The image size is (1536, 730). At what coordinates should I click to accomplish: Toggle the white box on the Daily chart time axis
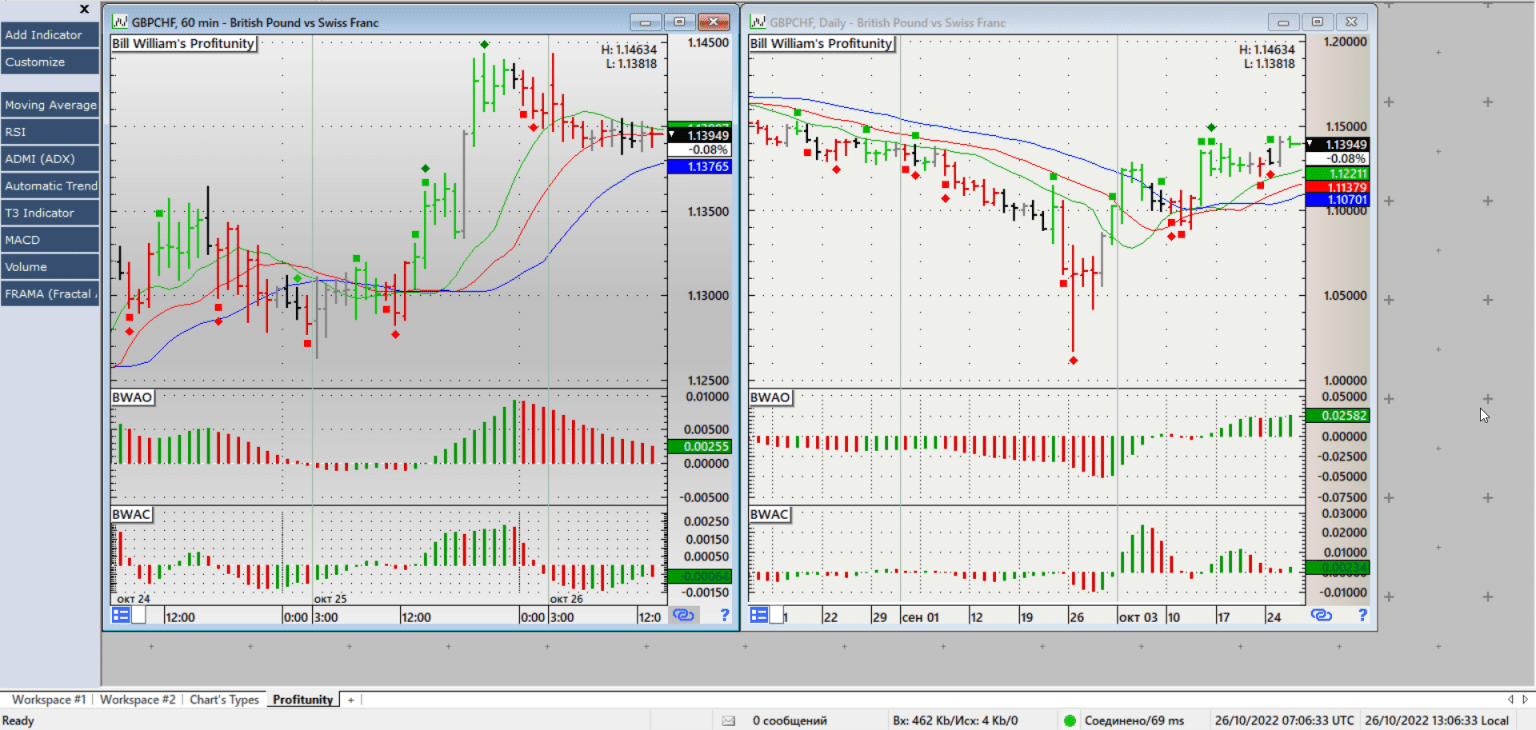[777, 616]
